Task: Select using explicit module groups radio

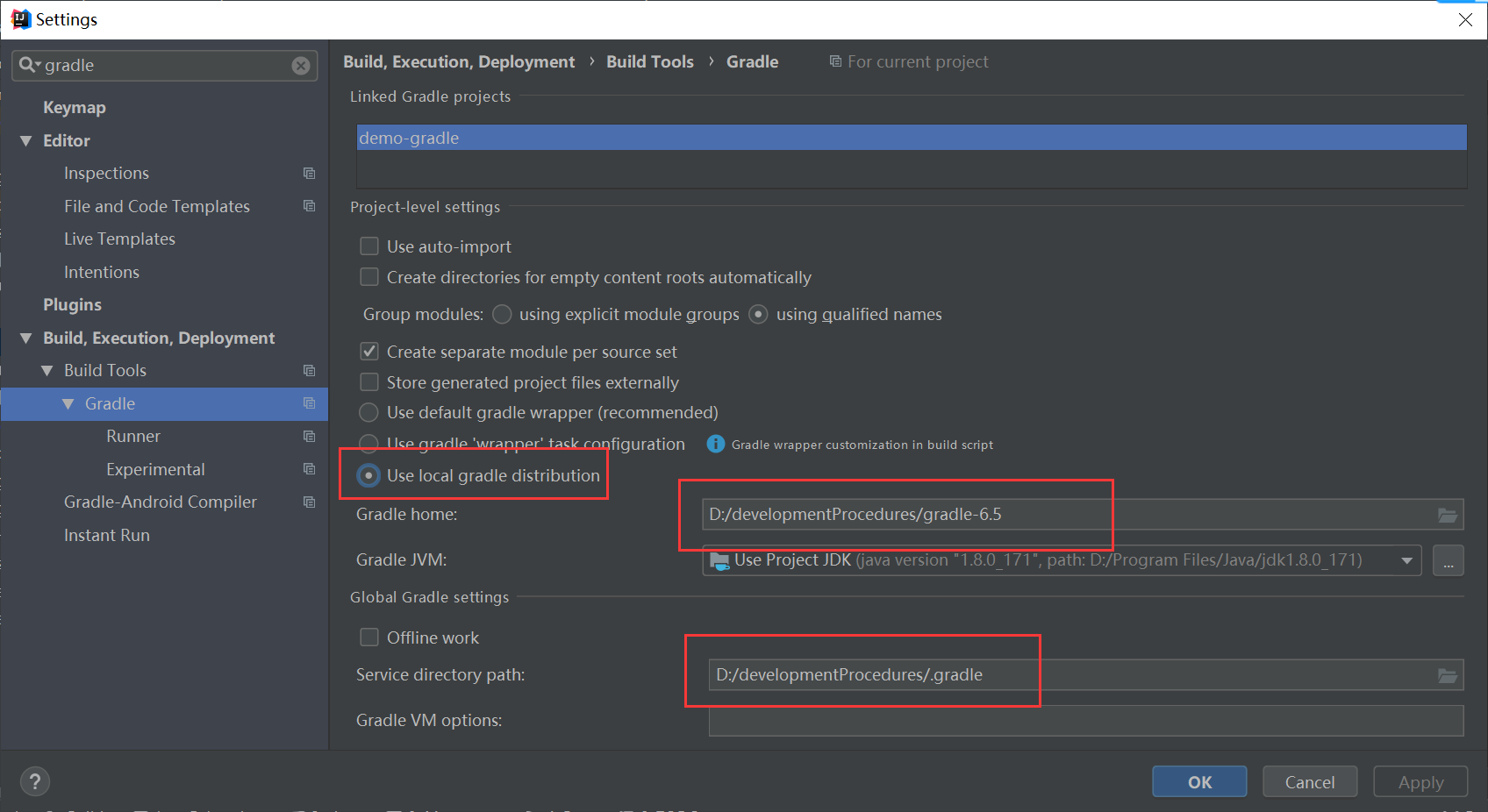Action: [x=502, y=314]
